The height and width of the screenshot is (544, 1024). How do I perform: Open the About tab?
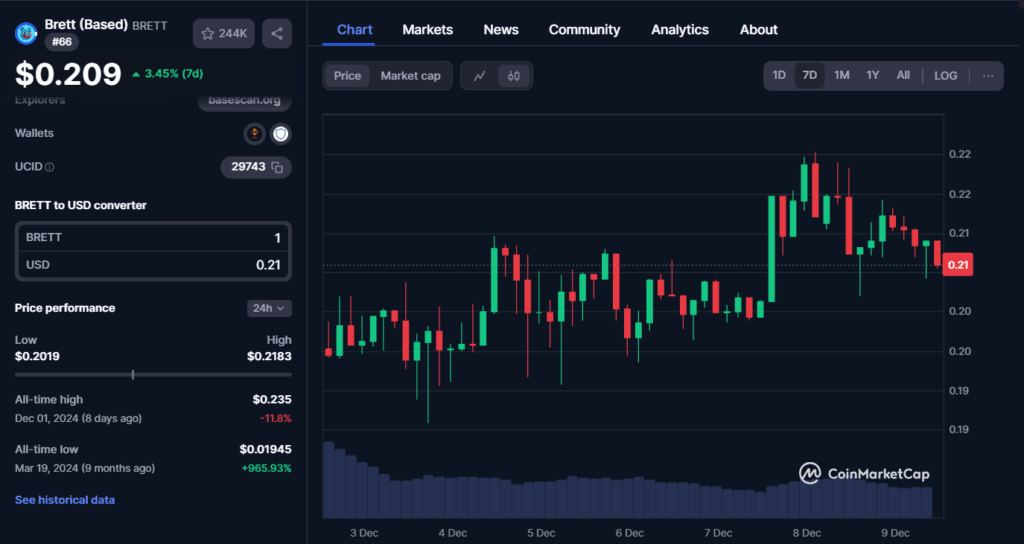[x=759, y=29]
